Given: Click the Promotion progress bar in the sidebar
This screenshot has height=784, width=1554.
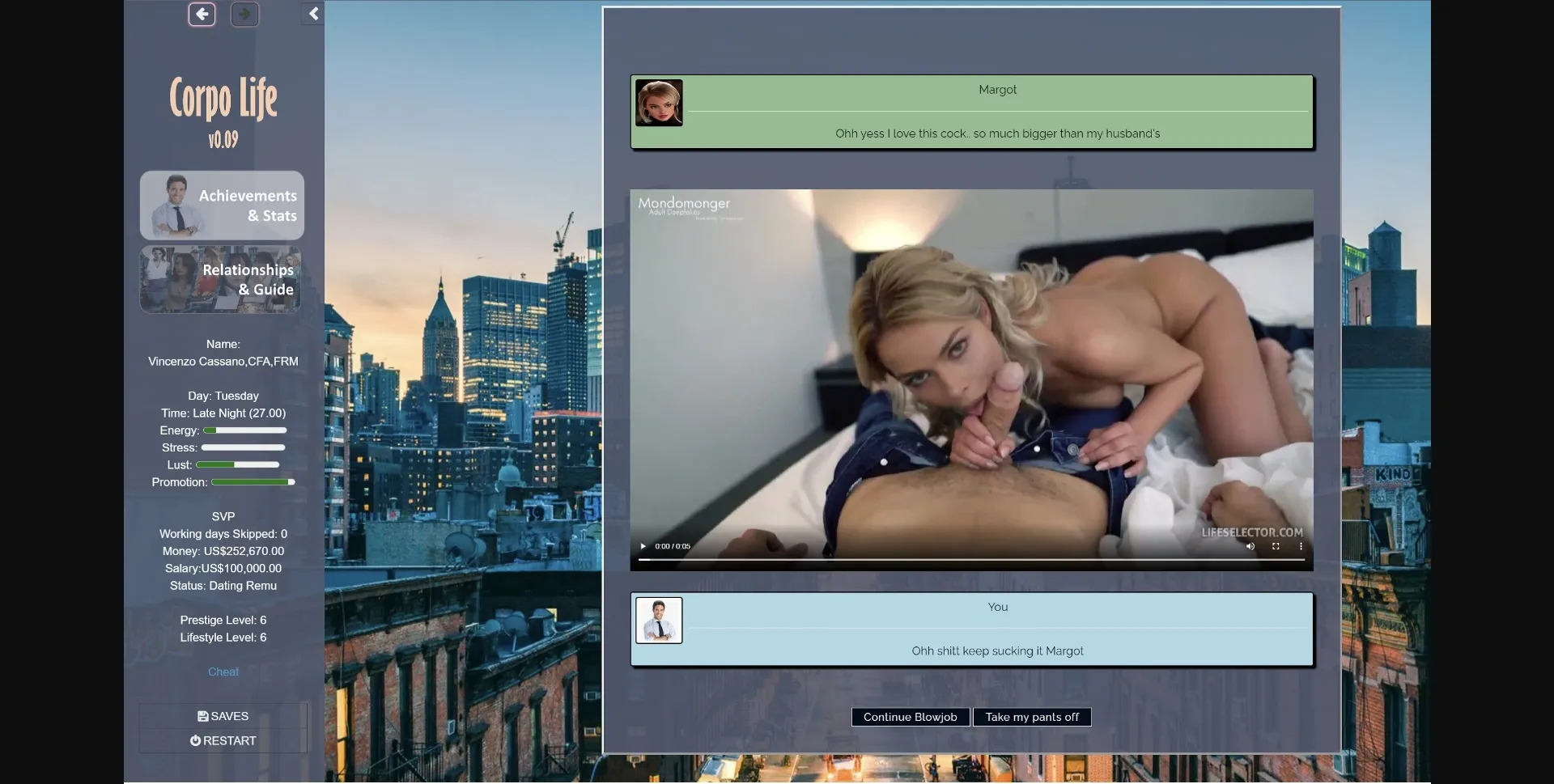Looking at the screenshot, I should click(253, 481).
